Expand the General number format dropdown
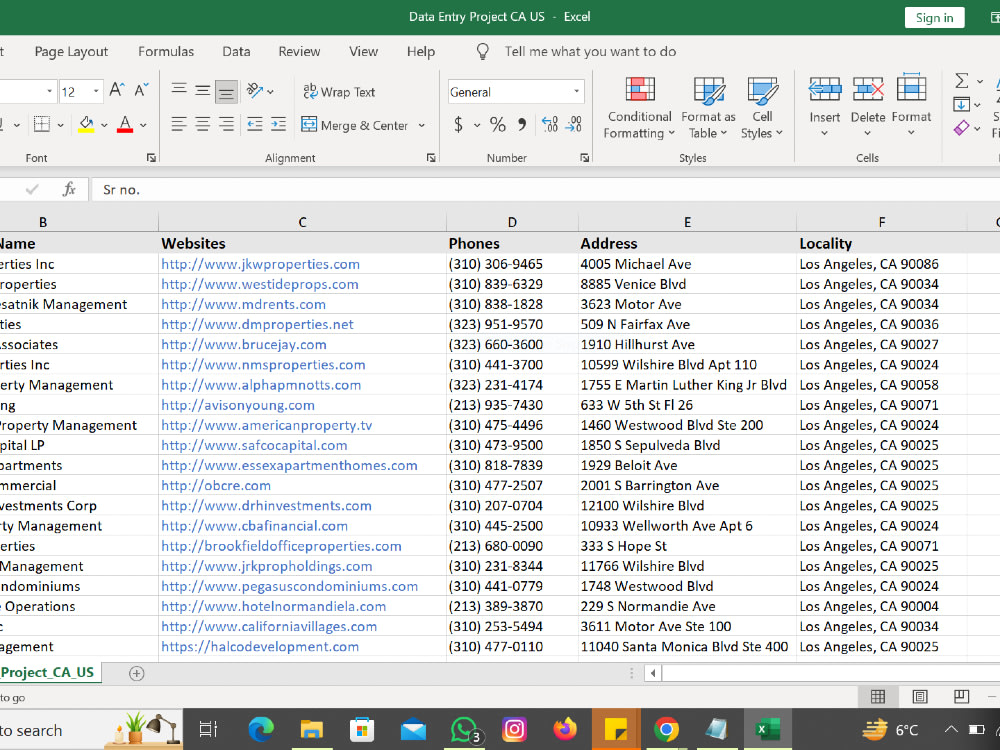Image resolution: width=1000 pixels, height=750 pixels. click(x=577, y=92)
